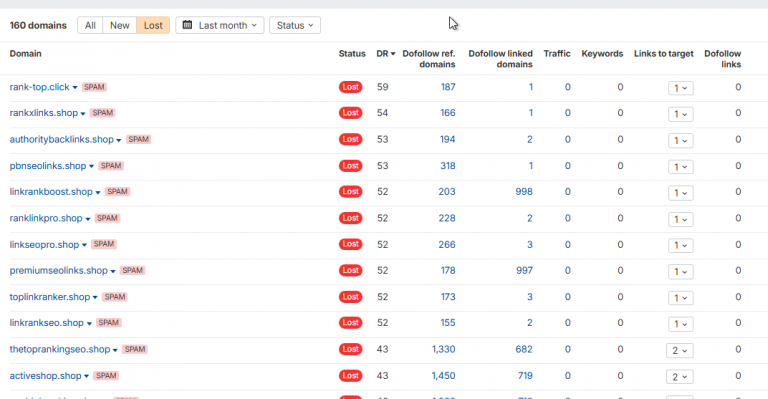Select the New filter tab
The height and width of the screenshot is (399, 768).
point(120,25)
